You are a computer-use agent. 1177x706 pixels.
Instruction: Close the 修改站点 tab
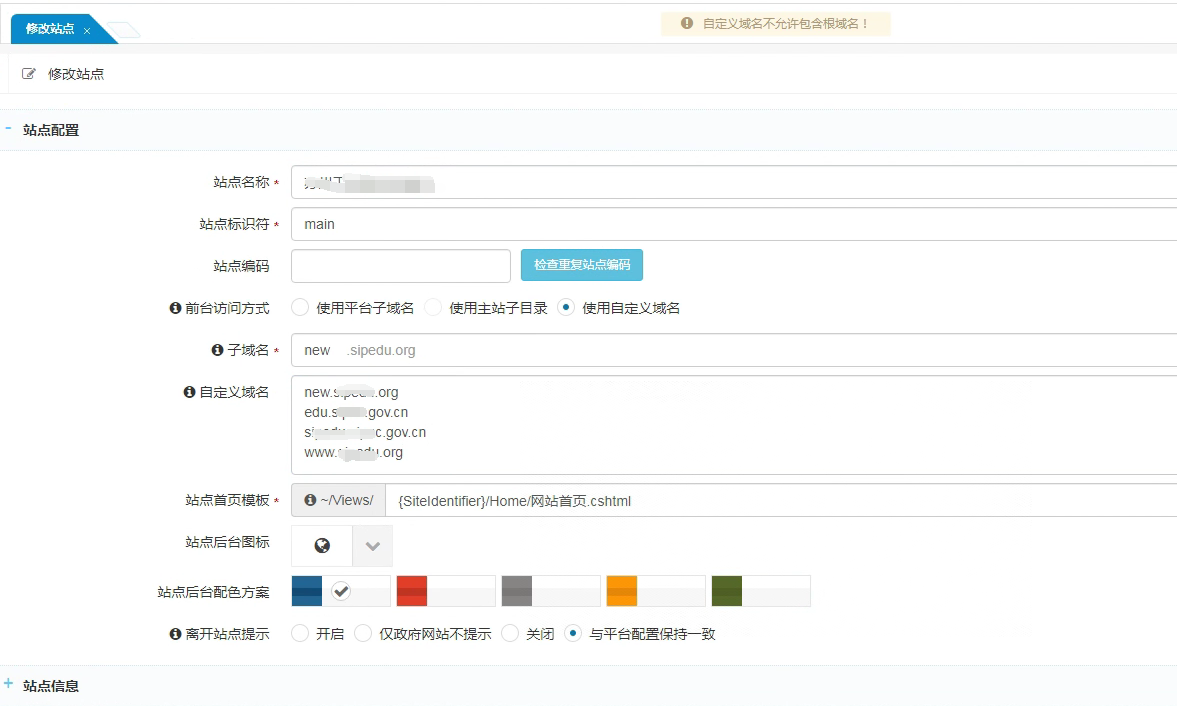[87, 28]
